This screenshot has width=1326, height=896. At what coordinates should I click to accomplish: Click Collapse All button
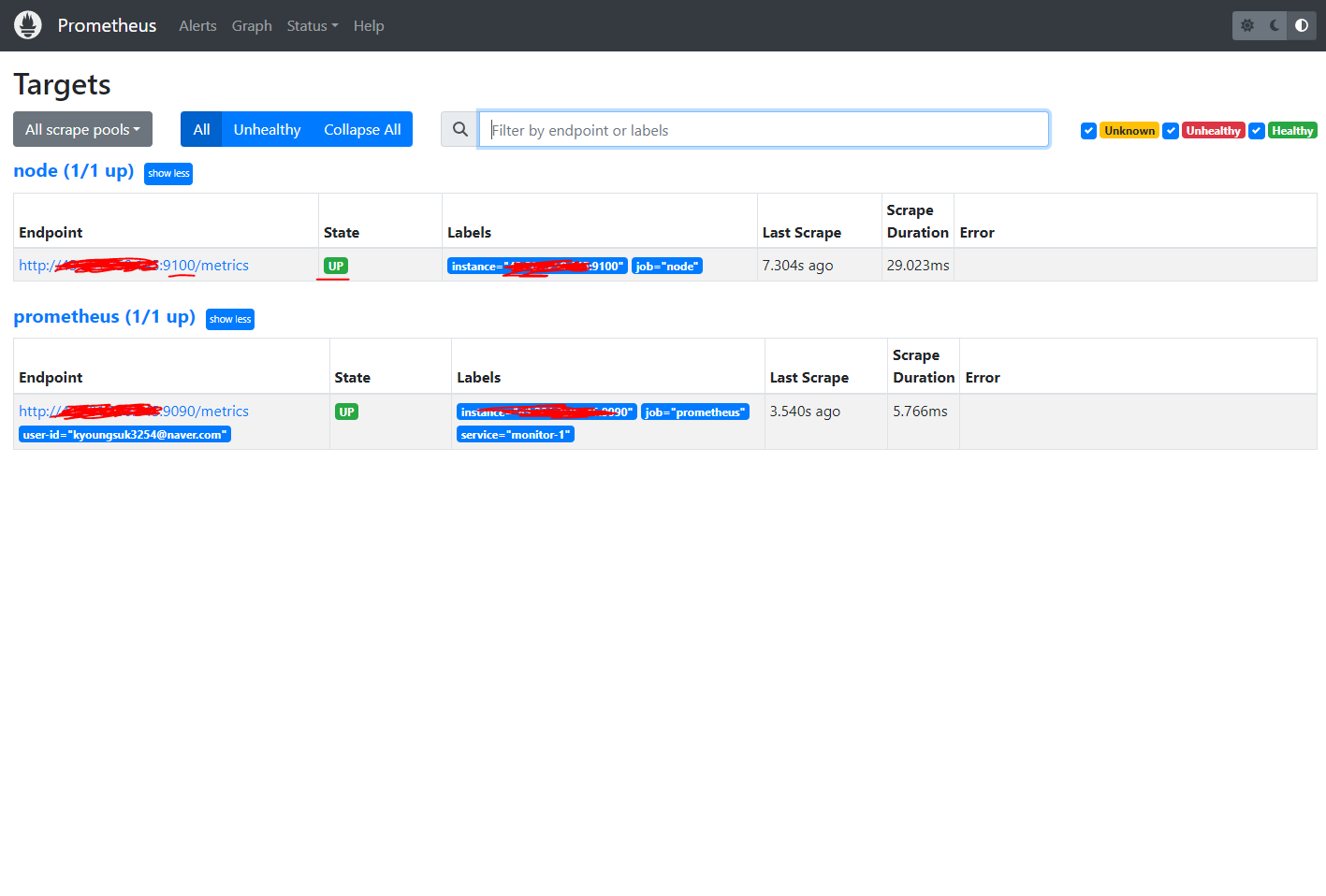coord(362,129)
